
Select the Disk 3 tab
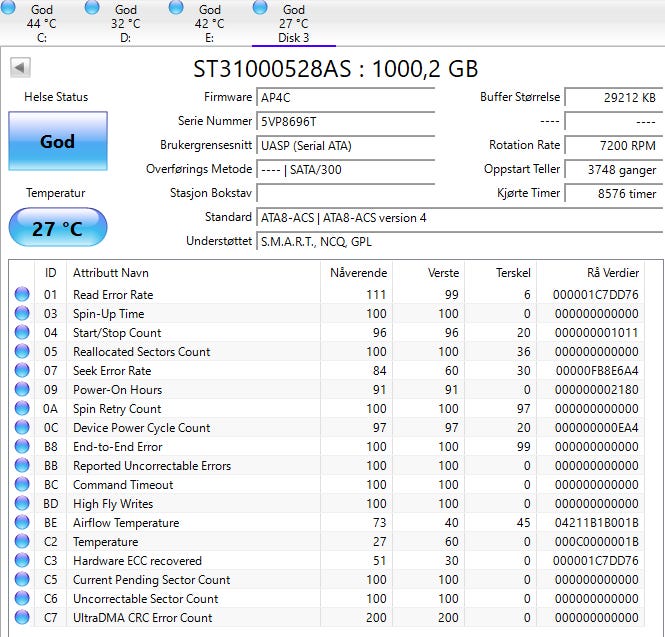pyautogui.click(x=293, y=24)
